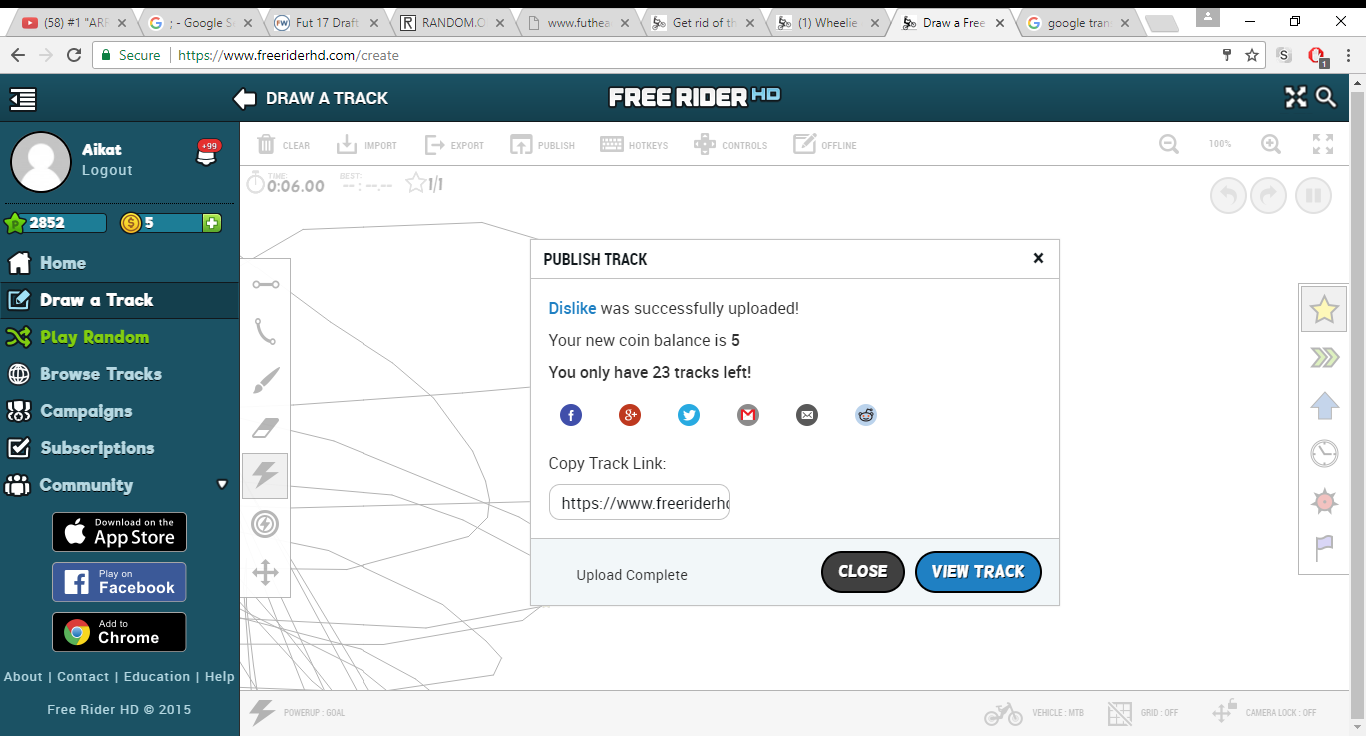This screenshot has height=736, width=1366.
Task: Click the back arrow next to Draw a Track
Action: coord(244,98)
